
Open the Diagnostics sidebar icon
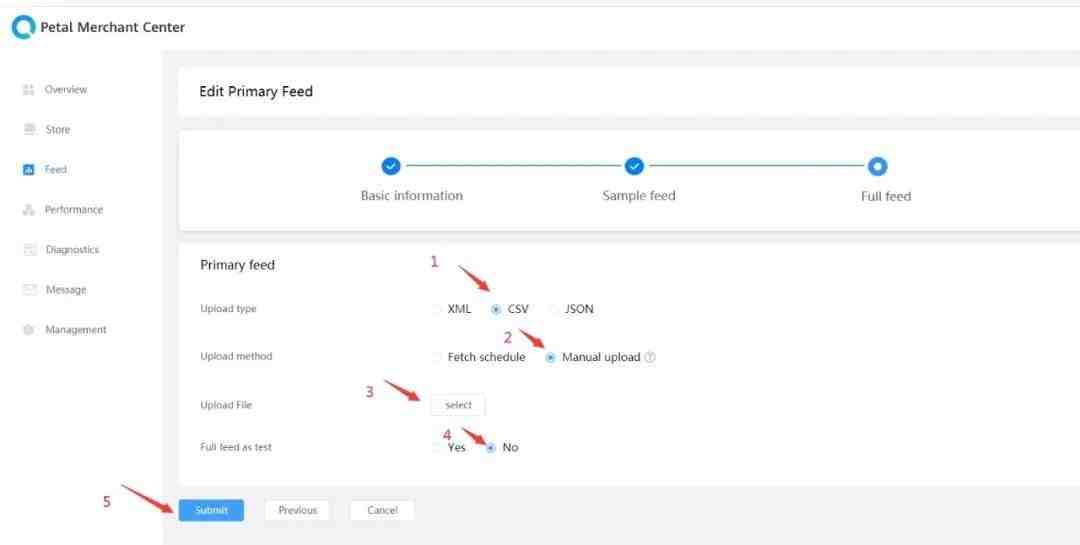coord(30,249)
